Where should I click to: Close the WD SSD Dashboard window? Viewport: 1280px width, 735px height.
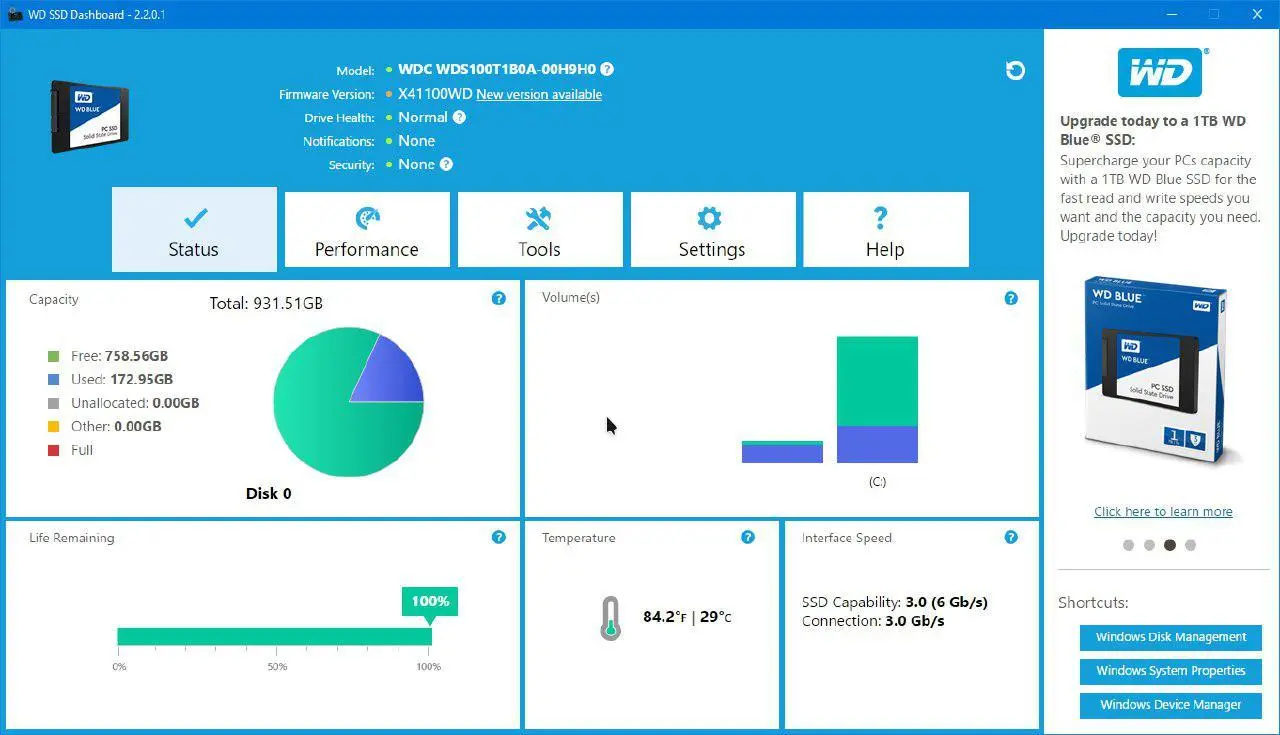click(1258, 14)
